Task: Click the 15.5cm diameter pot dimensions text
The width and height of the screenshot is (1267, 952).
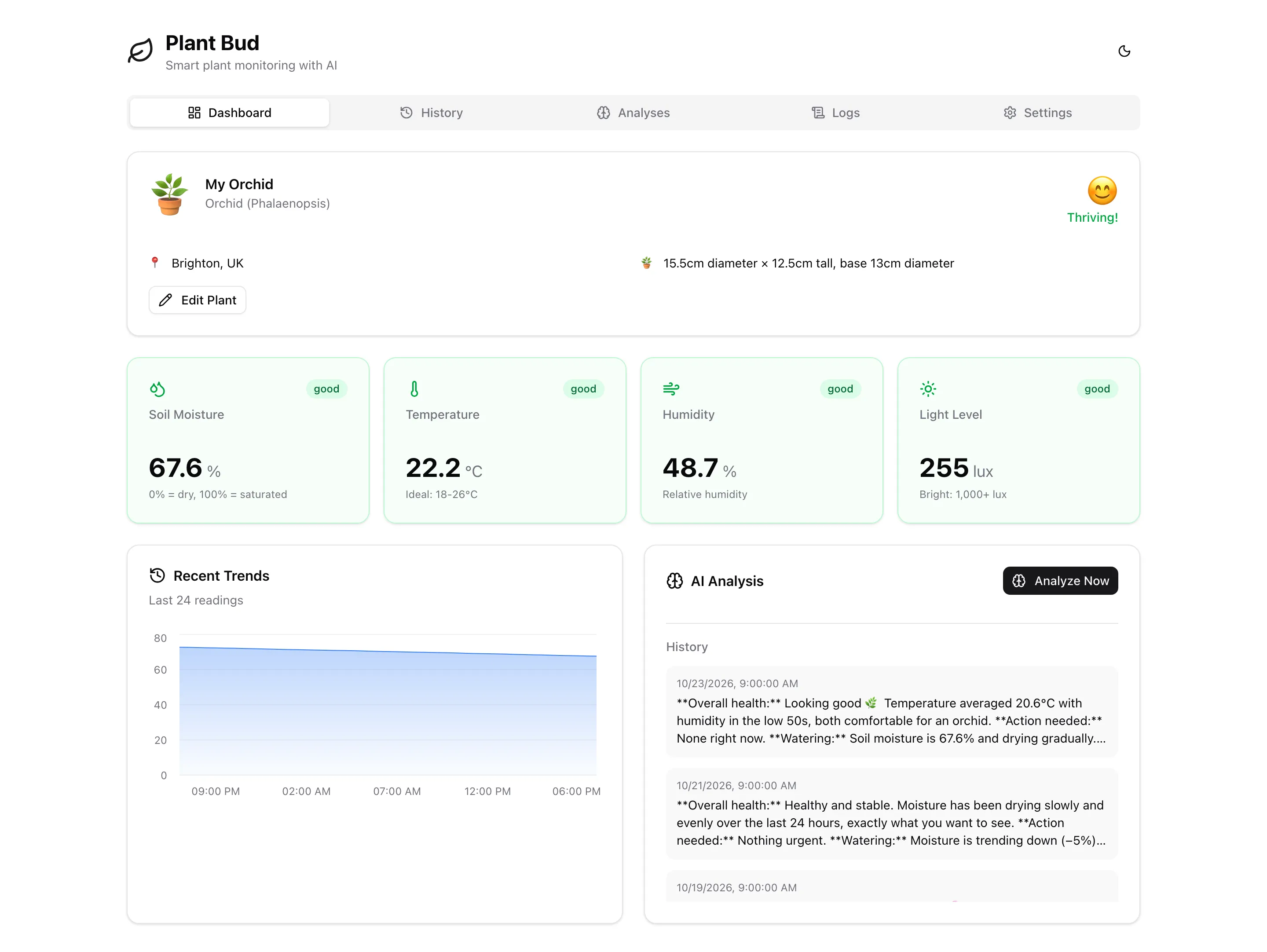Action: pos(809,263)
